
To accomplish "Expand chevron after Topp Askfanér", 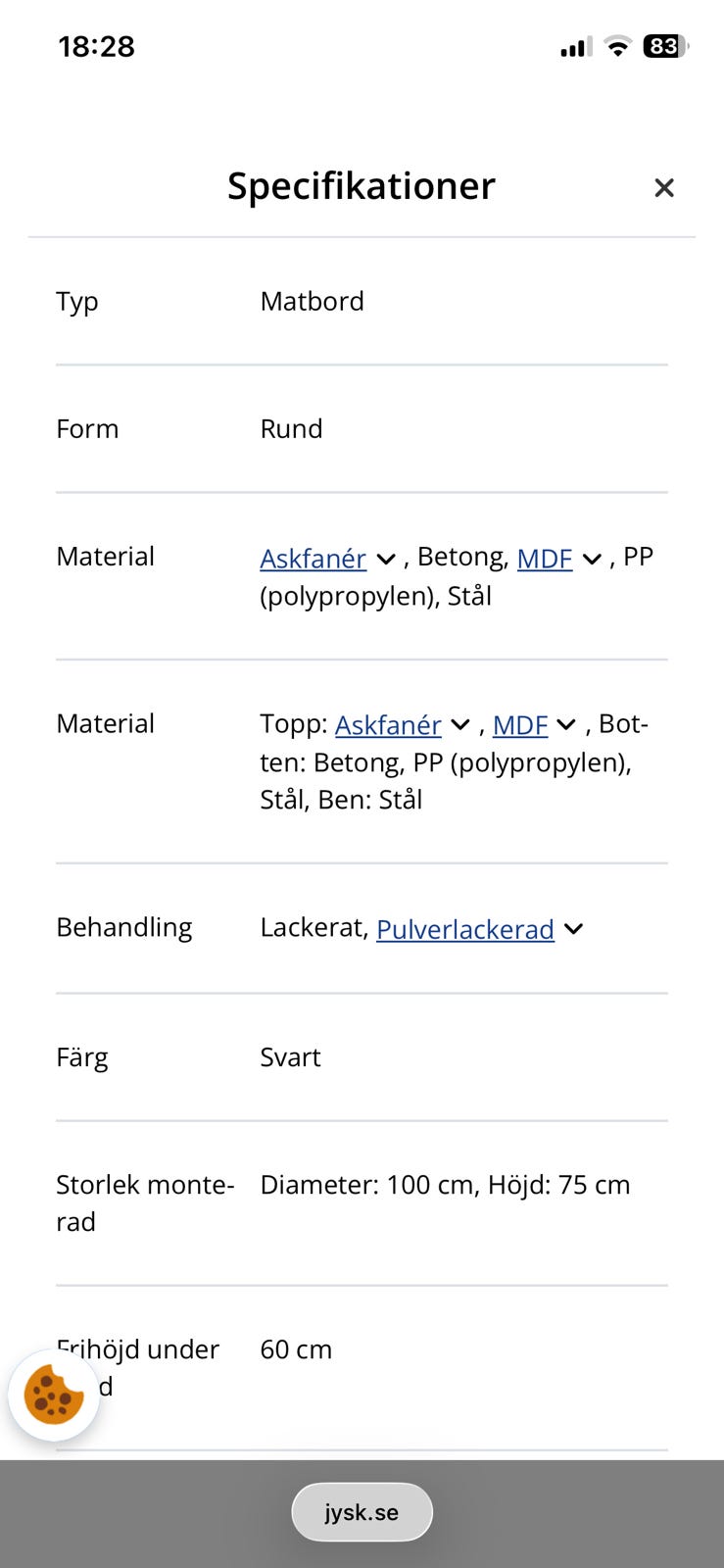I will (460, 726).
